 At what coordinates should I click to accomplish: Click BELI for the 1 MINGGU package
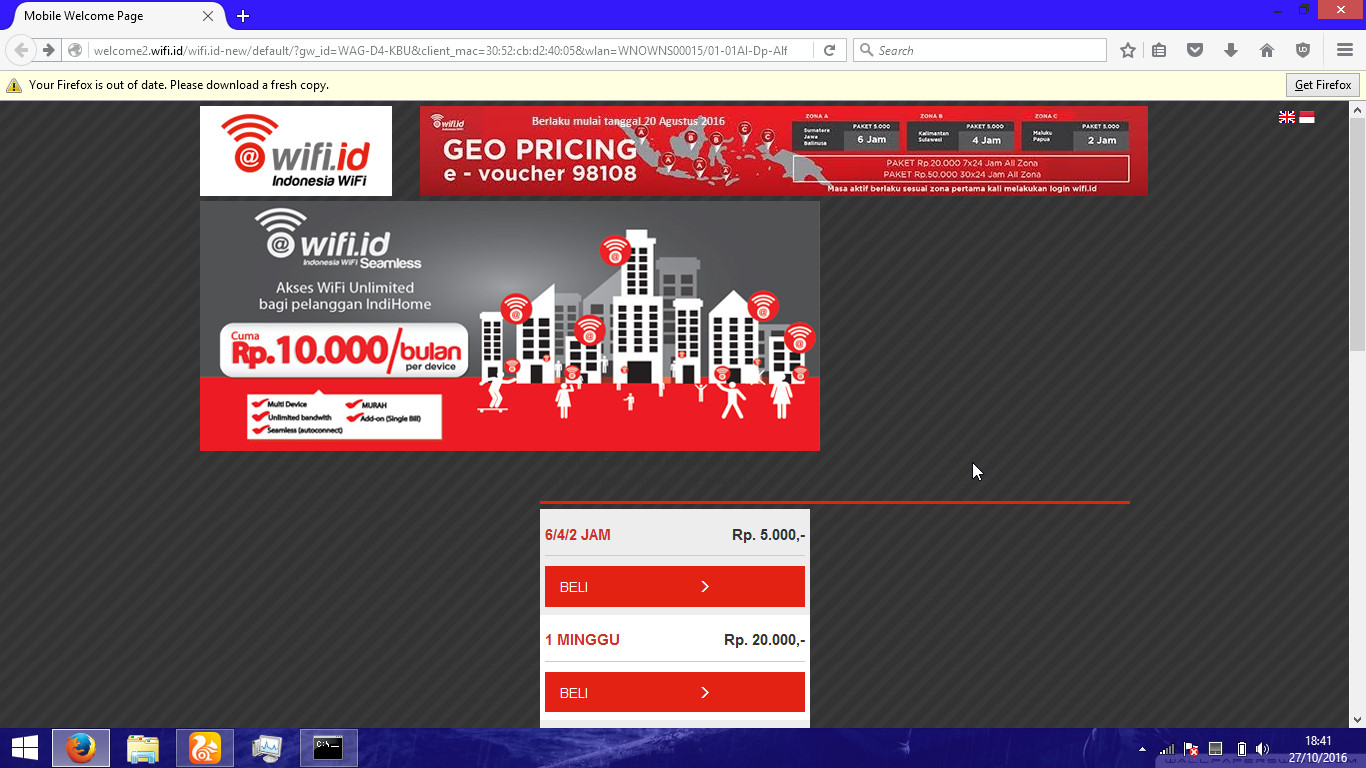[675, 693]
